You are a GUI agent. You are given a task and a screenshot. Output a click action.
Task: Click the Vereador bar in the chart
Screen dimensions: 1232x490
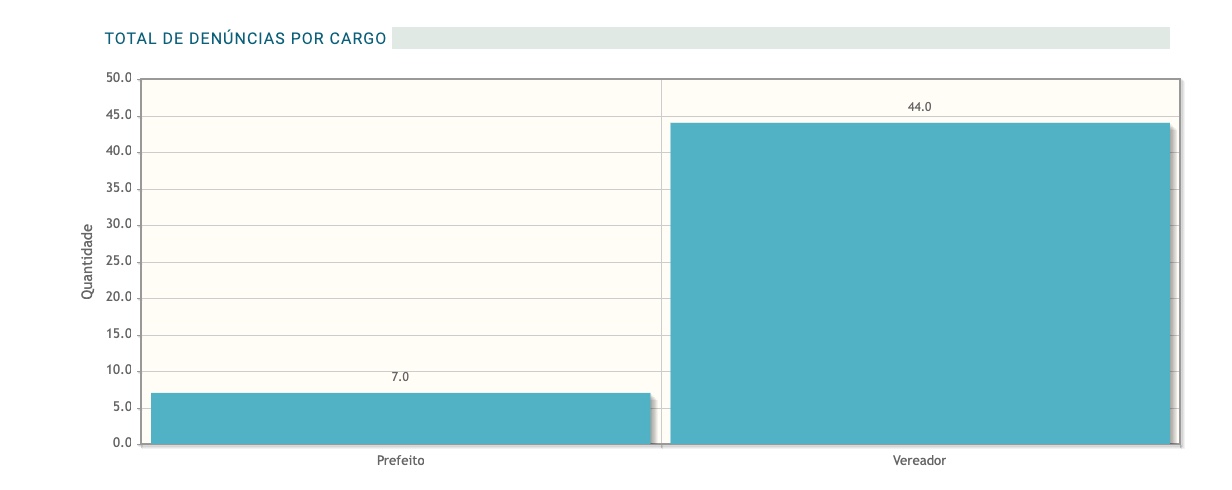[x=919, y=283]
